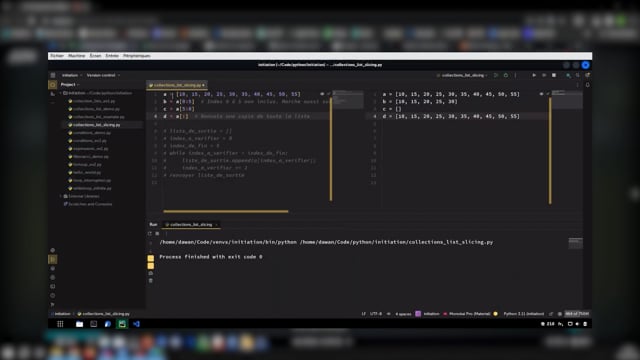The width and height of the screenshot is (640, 360).
Task: Click Python 3.11 interpreter in status bar
Action: click(523, 314)
